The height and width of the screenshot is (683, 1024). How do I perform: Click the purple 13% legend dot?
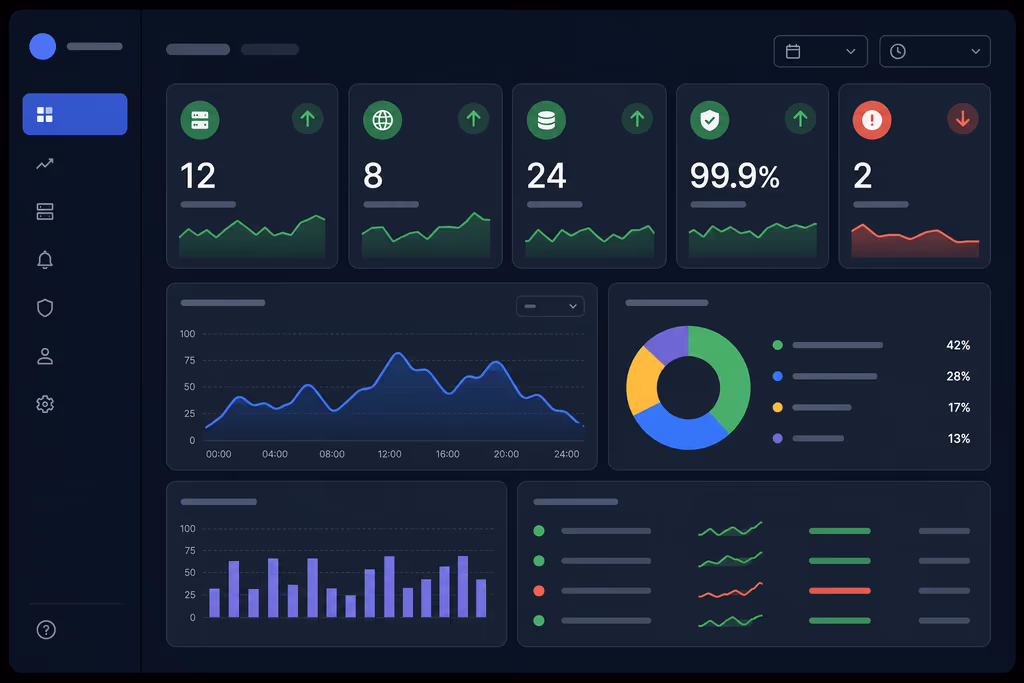tap(777, 438)
